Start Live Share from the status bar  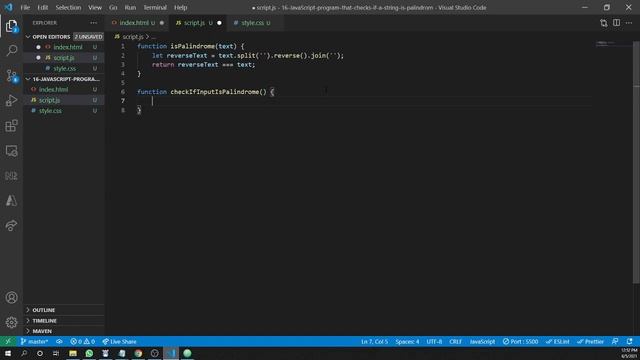coord(120,342)
